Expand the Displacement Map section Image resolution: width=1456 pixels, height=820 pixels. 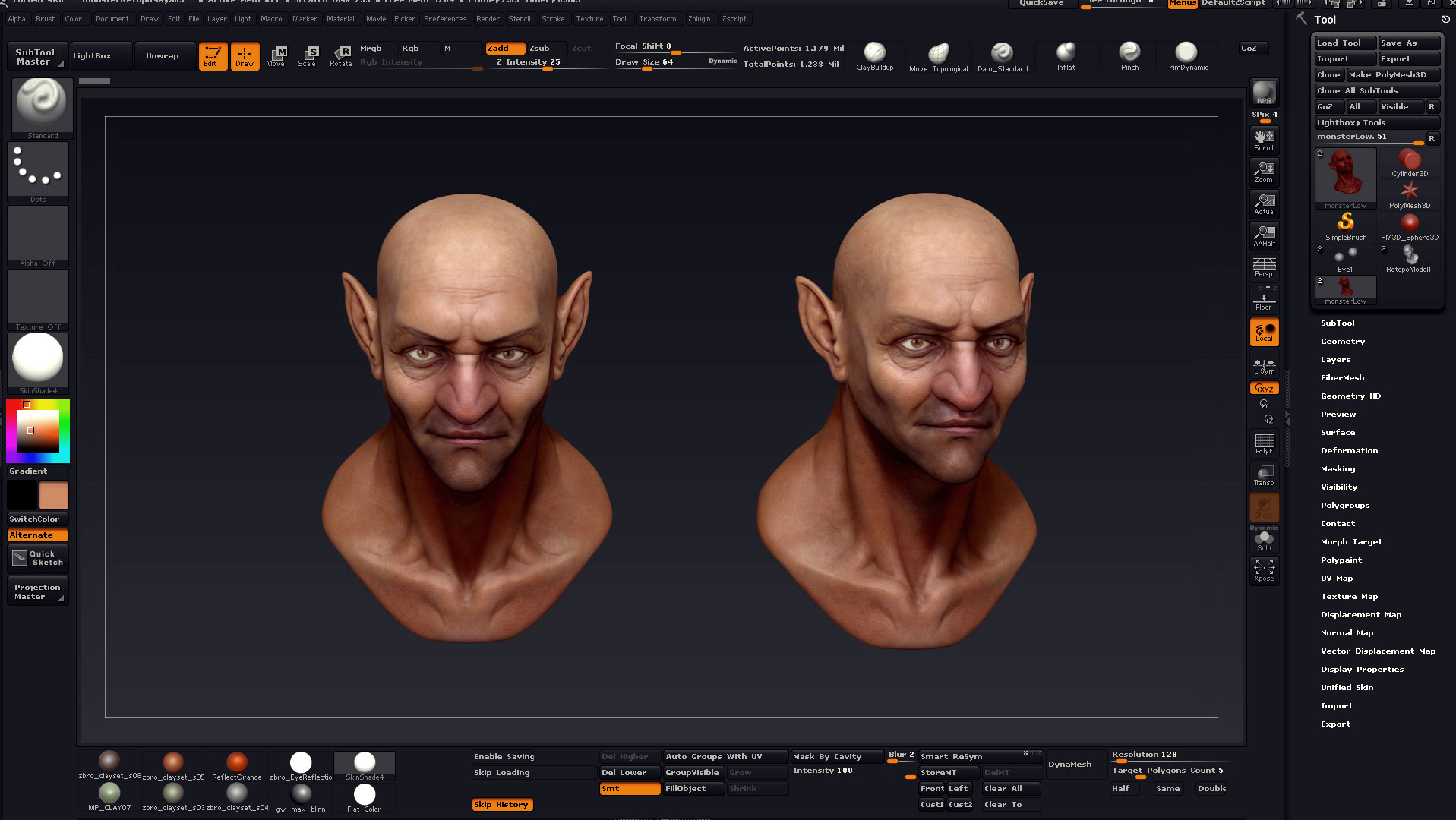(x=1361, y=615)
